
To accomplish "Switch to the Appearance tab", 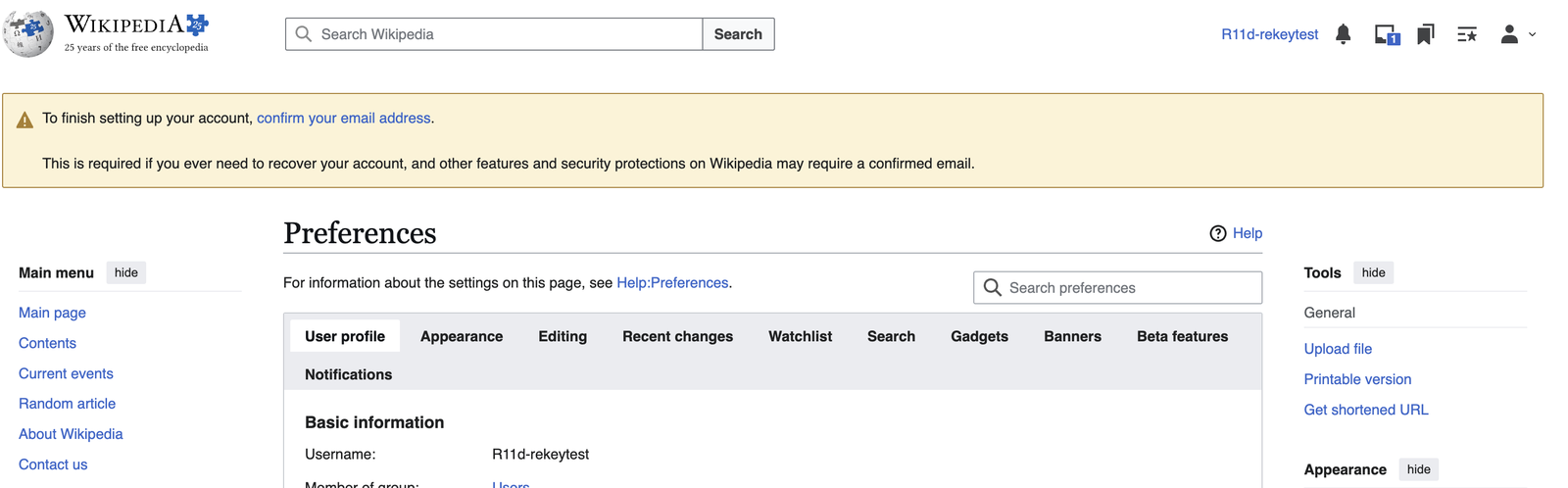I will (x=462, y=336).
